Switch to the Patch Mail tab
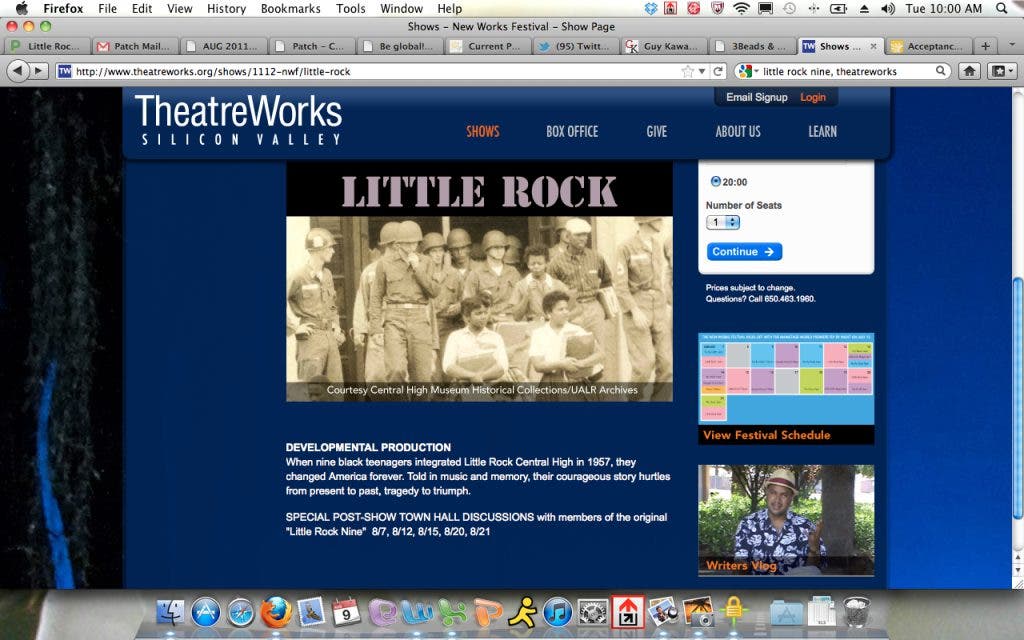1024x640 pixels. pos(136,46)
